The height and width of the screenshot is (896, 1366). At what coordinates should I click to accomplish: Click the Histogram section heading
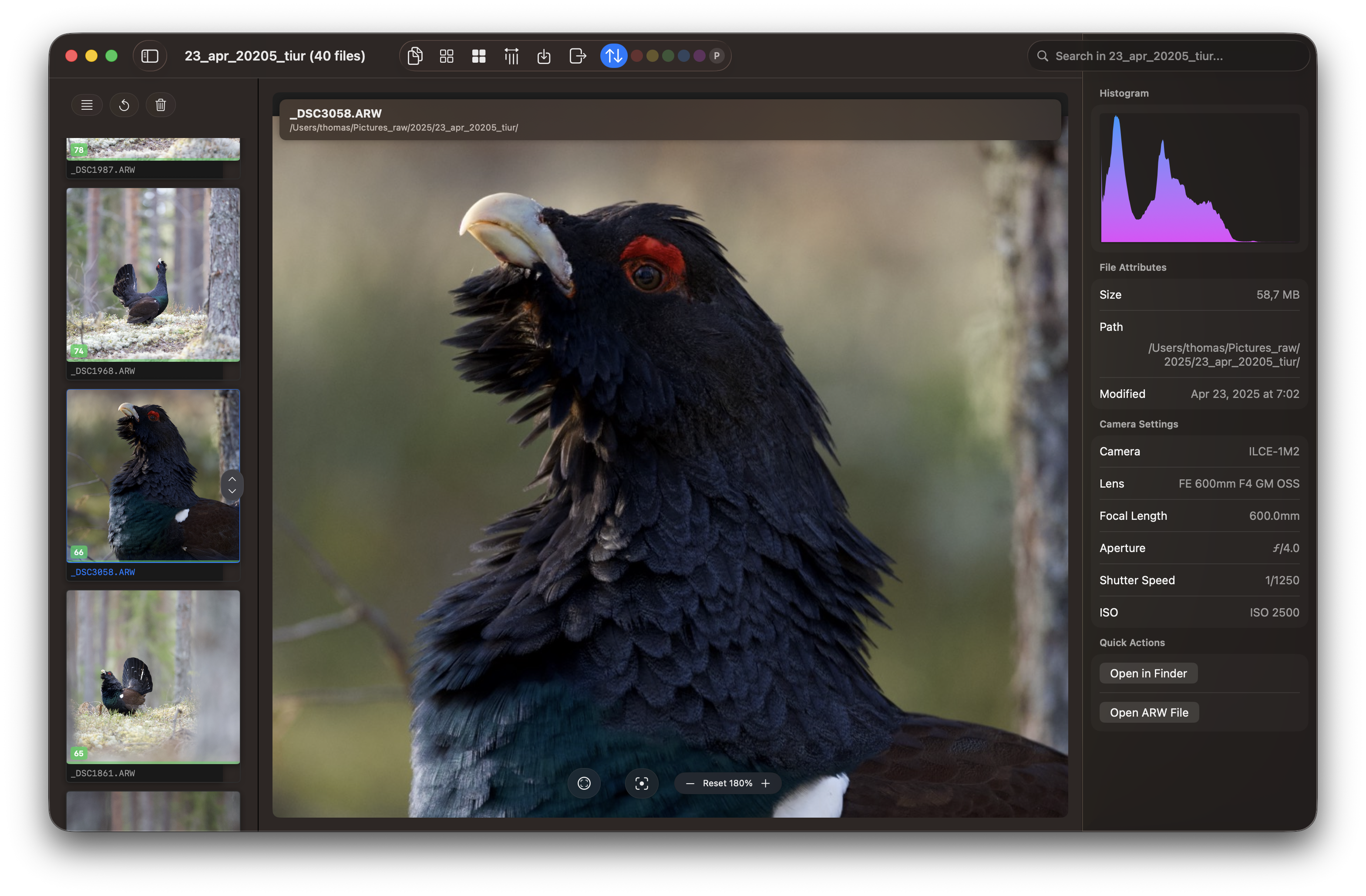coord(1124,93)
